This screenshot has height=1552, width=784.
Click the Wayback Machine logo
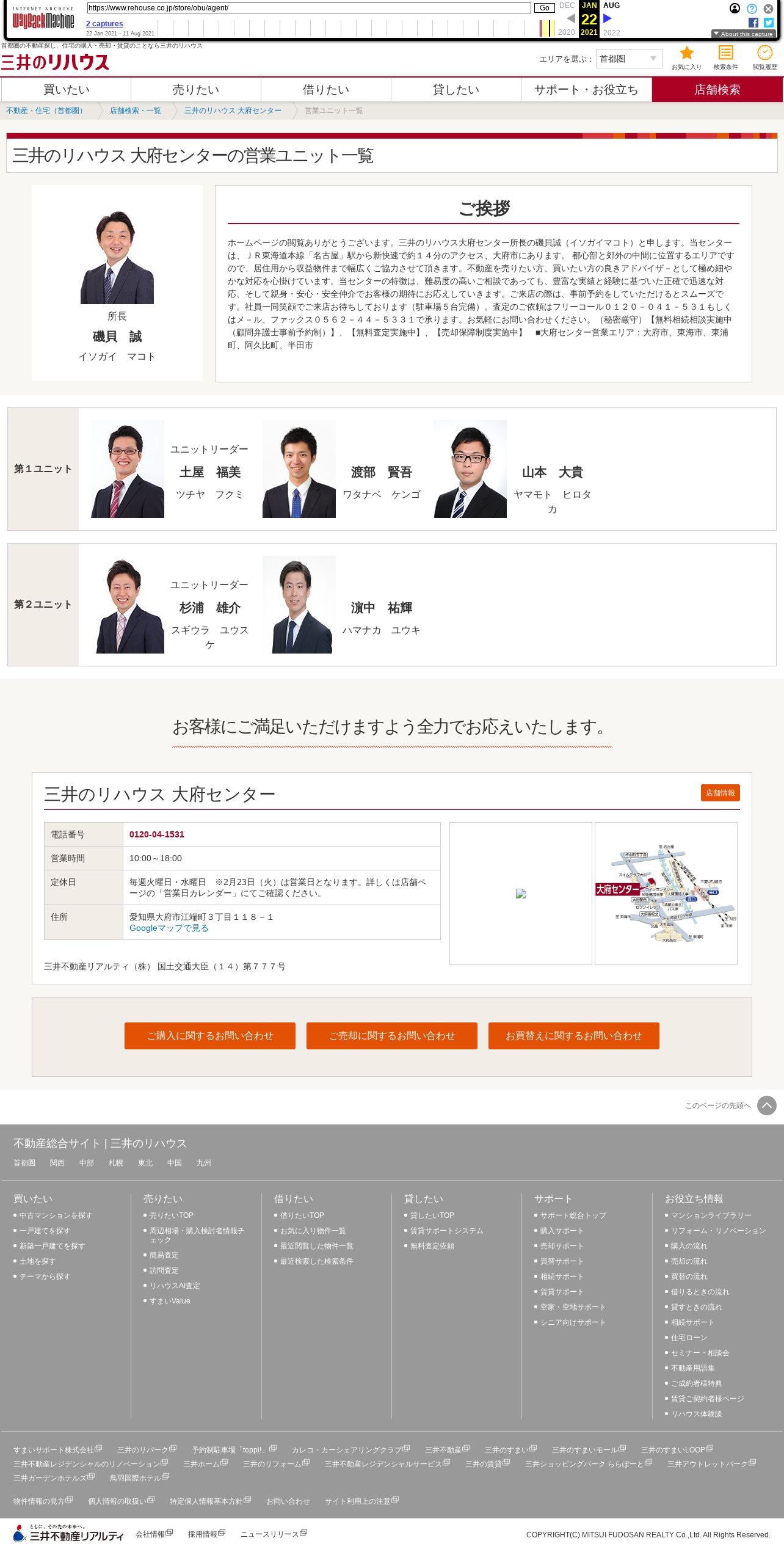pos(43,19)
